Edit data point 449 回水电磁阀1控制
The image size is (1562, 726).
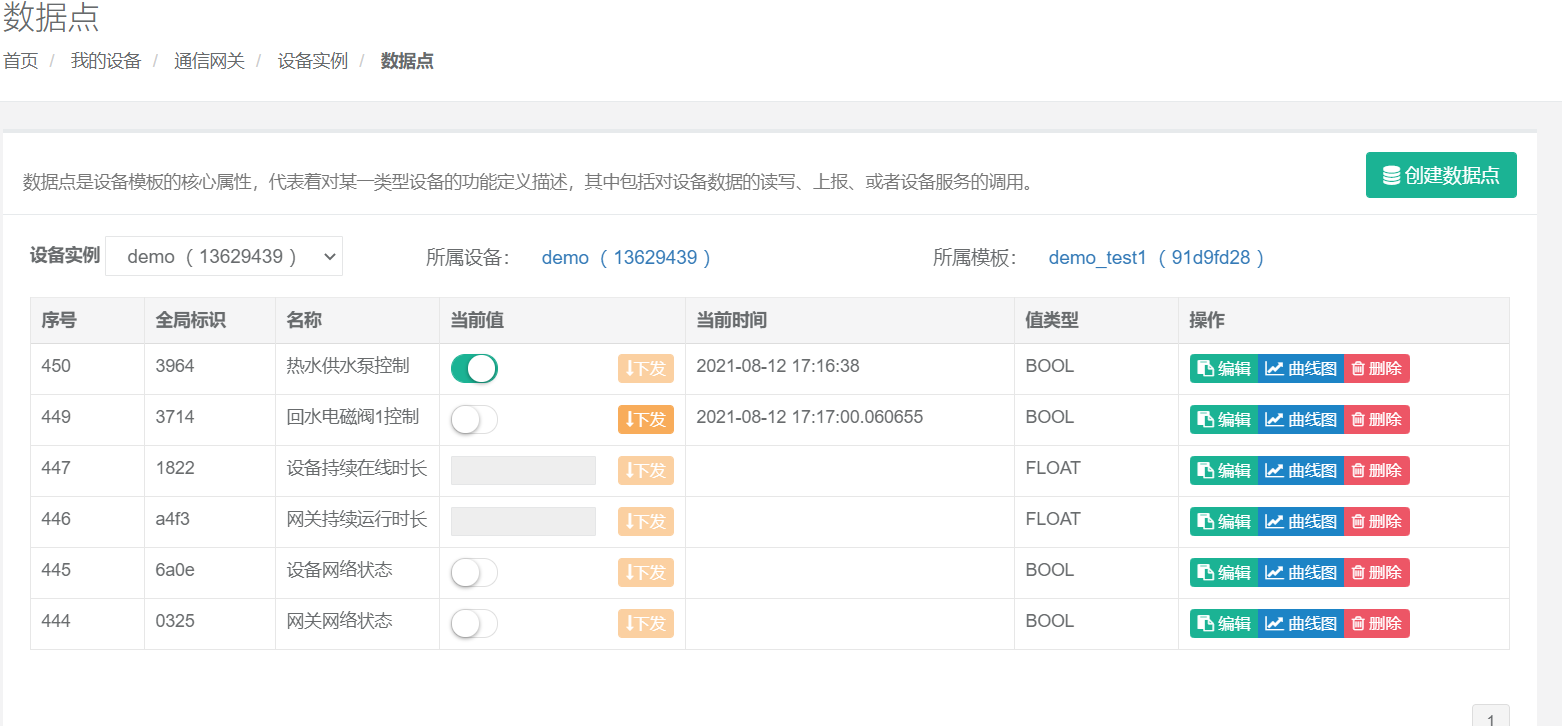pyautogui.click(x=1224, y=419)
